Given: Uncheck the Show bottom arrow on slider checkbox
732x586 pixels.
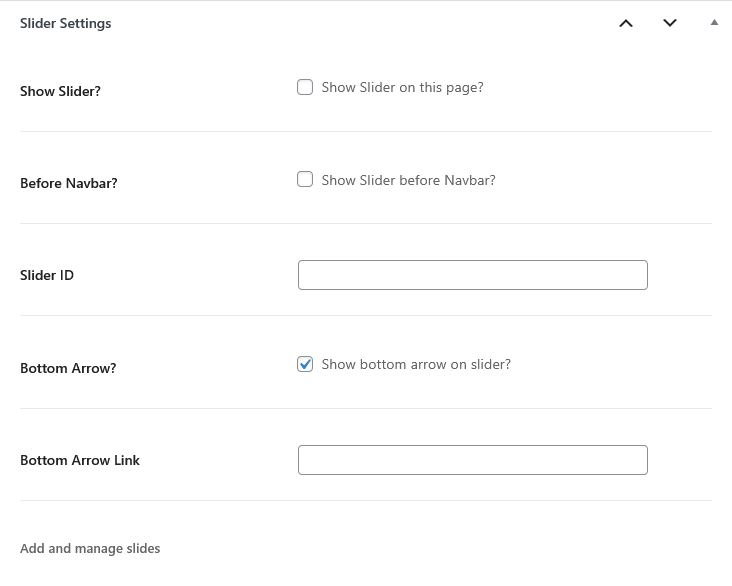Looking at the screenshot, I should [305, 364].
